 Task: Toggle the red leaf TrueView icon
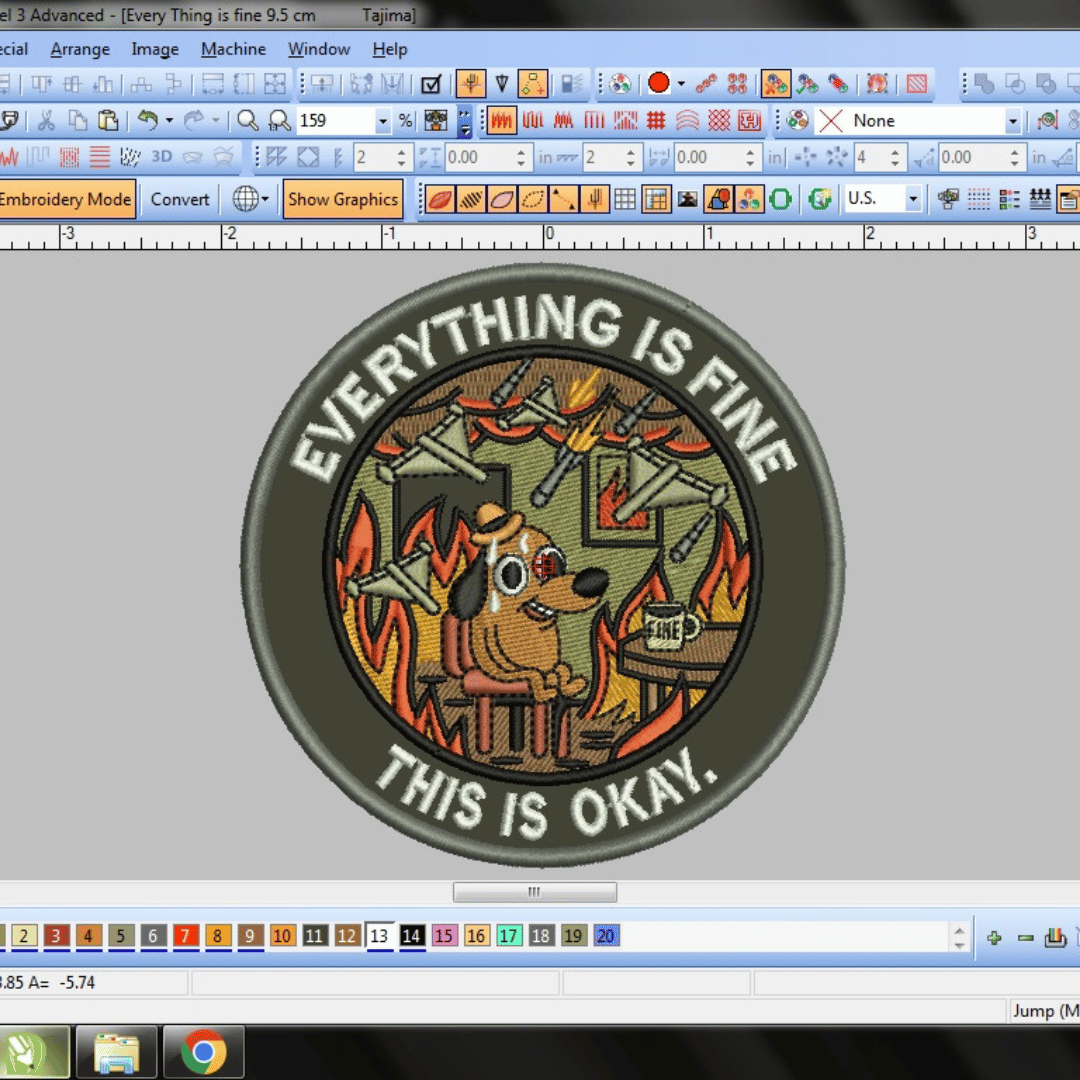click(440, 199)
